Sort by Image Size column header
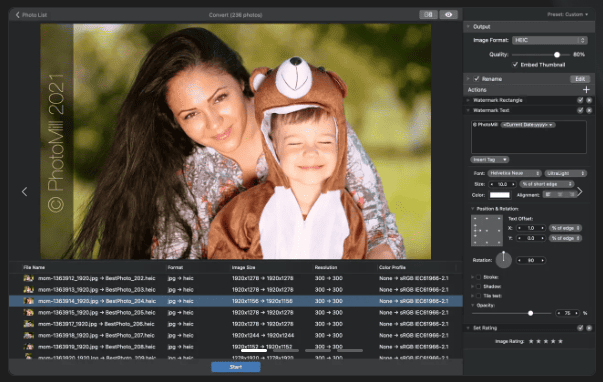 pos(243,267)
